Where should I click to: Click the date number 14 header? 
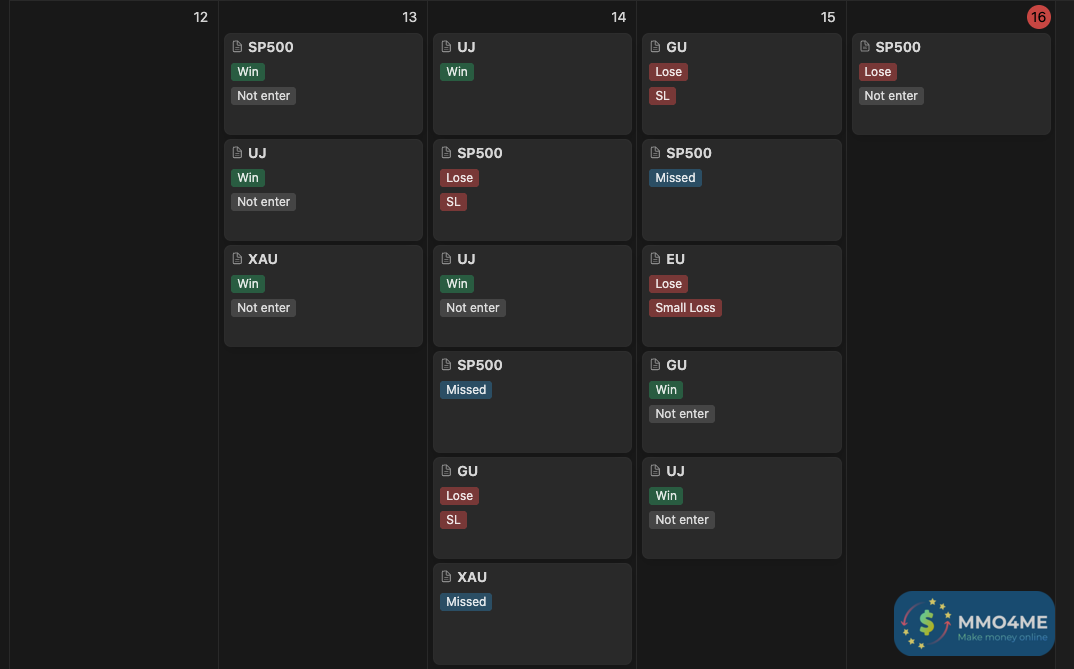coord(619,17)
